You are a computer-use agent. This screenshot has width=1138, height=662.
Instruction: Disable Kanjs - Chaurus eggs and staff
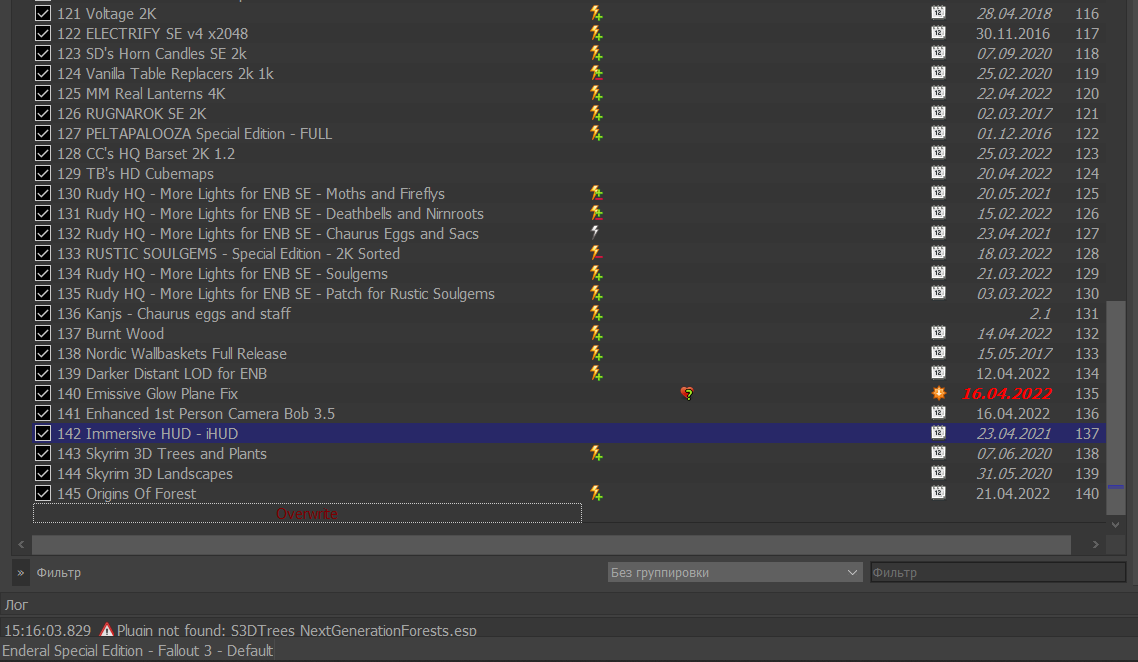pyautogui.click(x=43, y=314)
